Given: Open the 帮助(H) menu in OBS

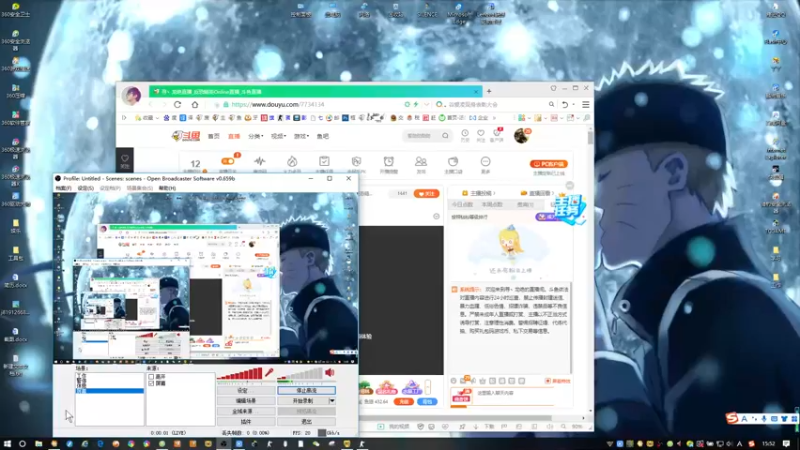Looking at the screenshot, I should point(167,188).
